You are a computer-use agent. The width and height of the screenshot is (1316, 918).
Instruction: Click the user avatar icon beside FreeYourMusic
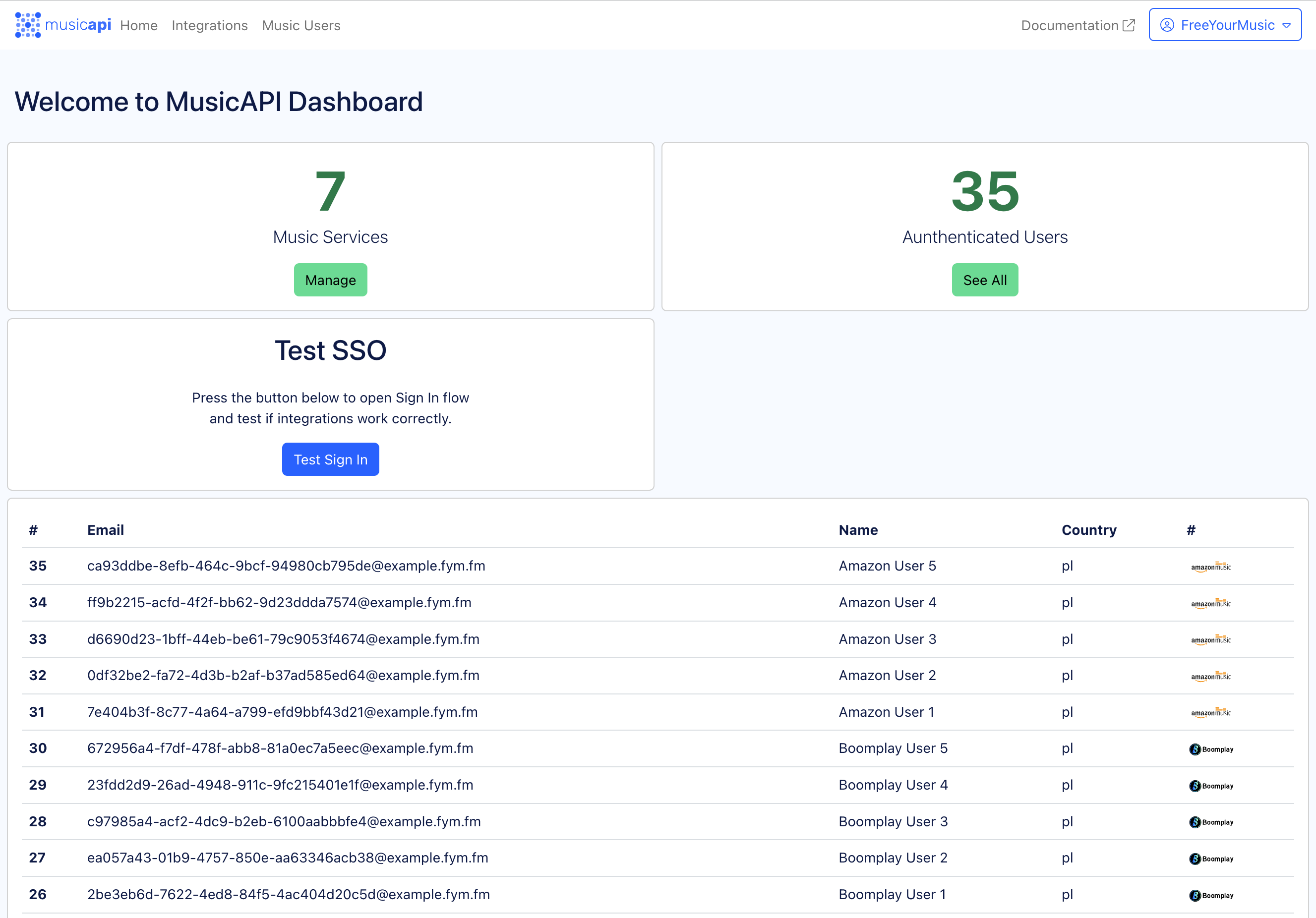click(x=1167, y=25)
